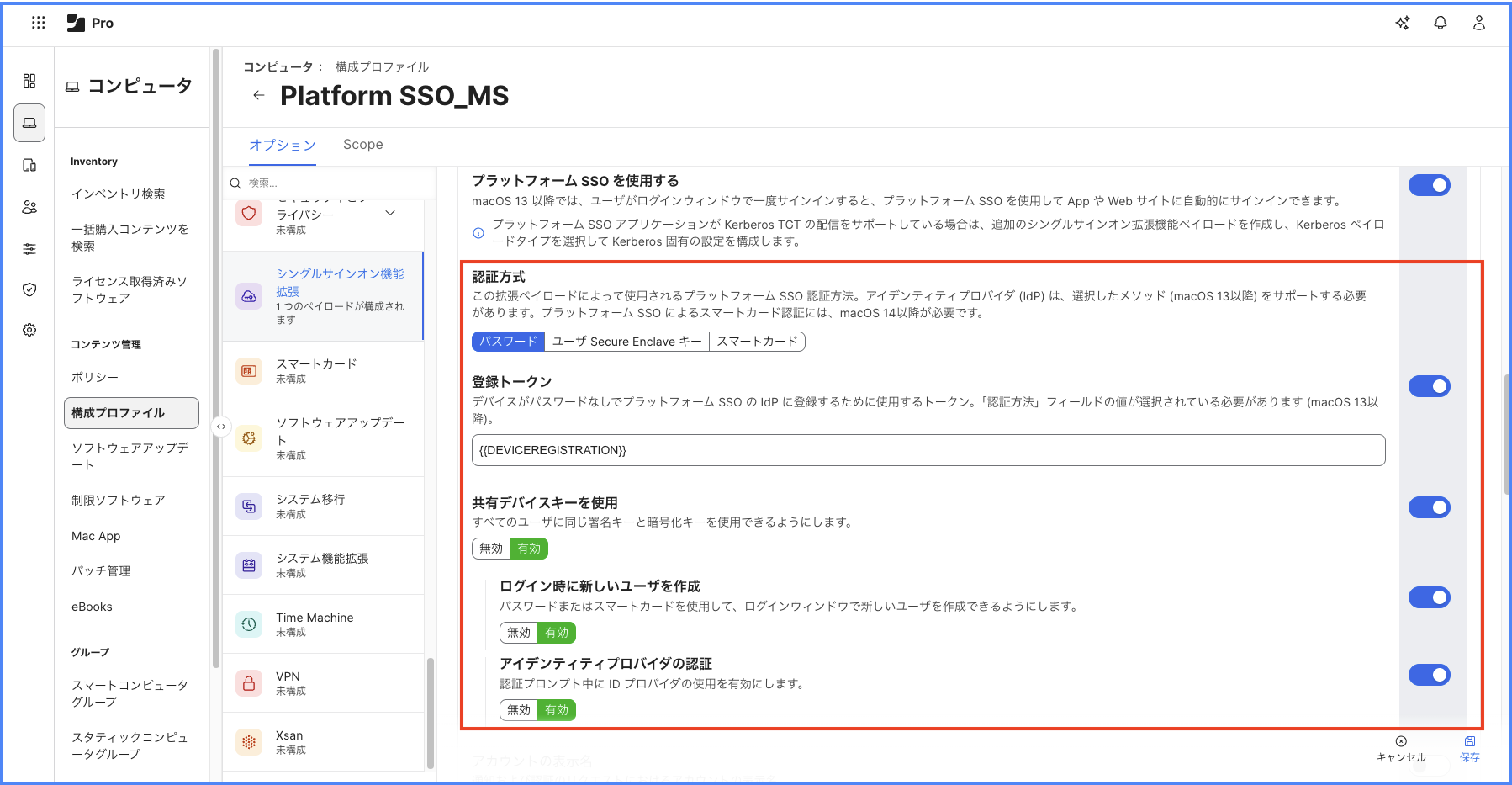Select パスワード authentication method
This screenshot has height=785, width=1512.
[508, 342]
